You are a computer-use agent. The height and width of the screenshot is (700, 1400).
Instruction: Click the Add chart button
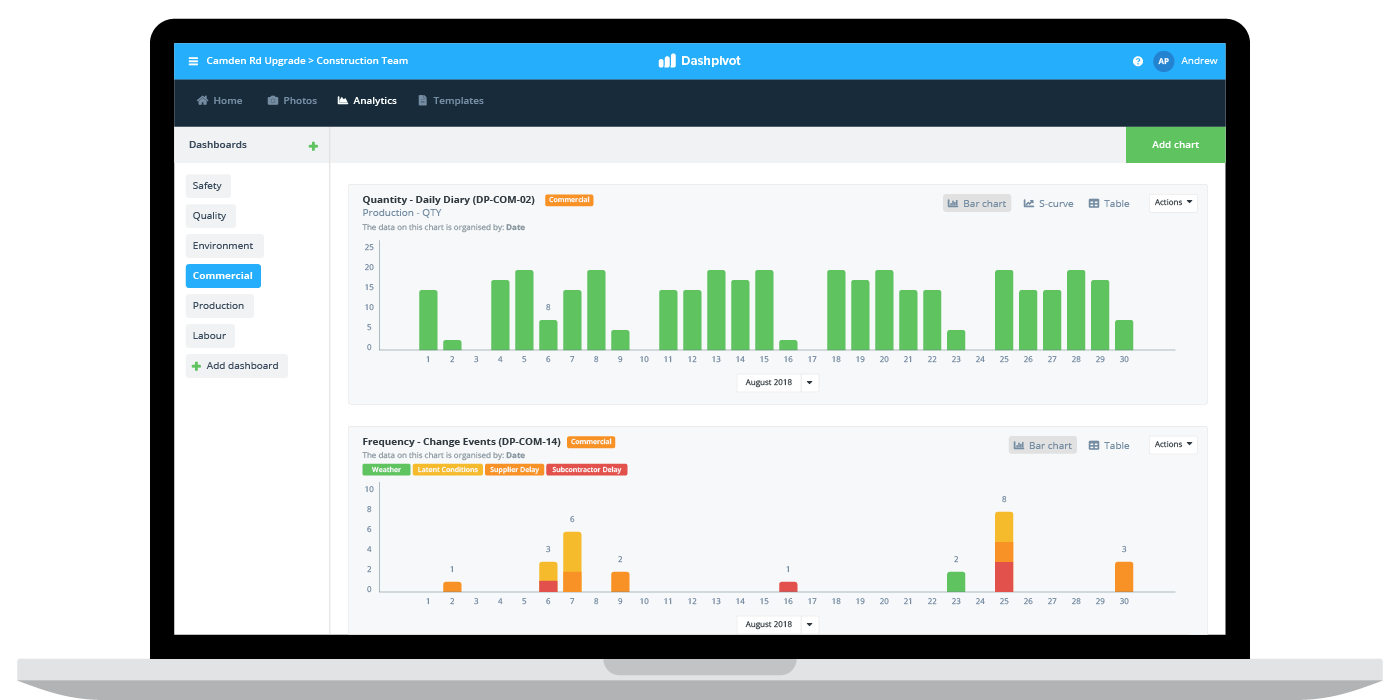click(x=1175, y=145)
